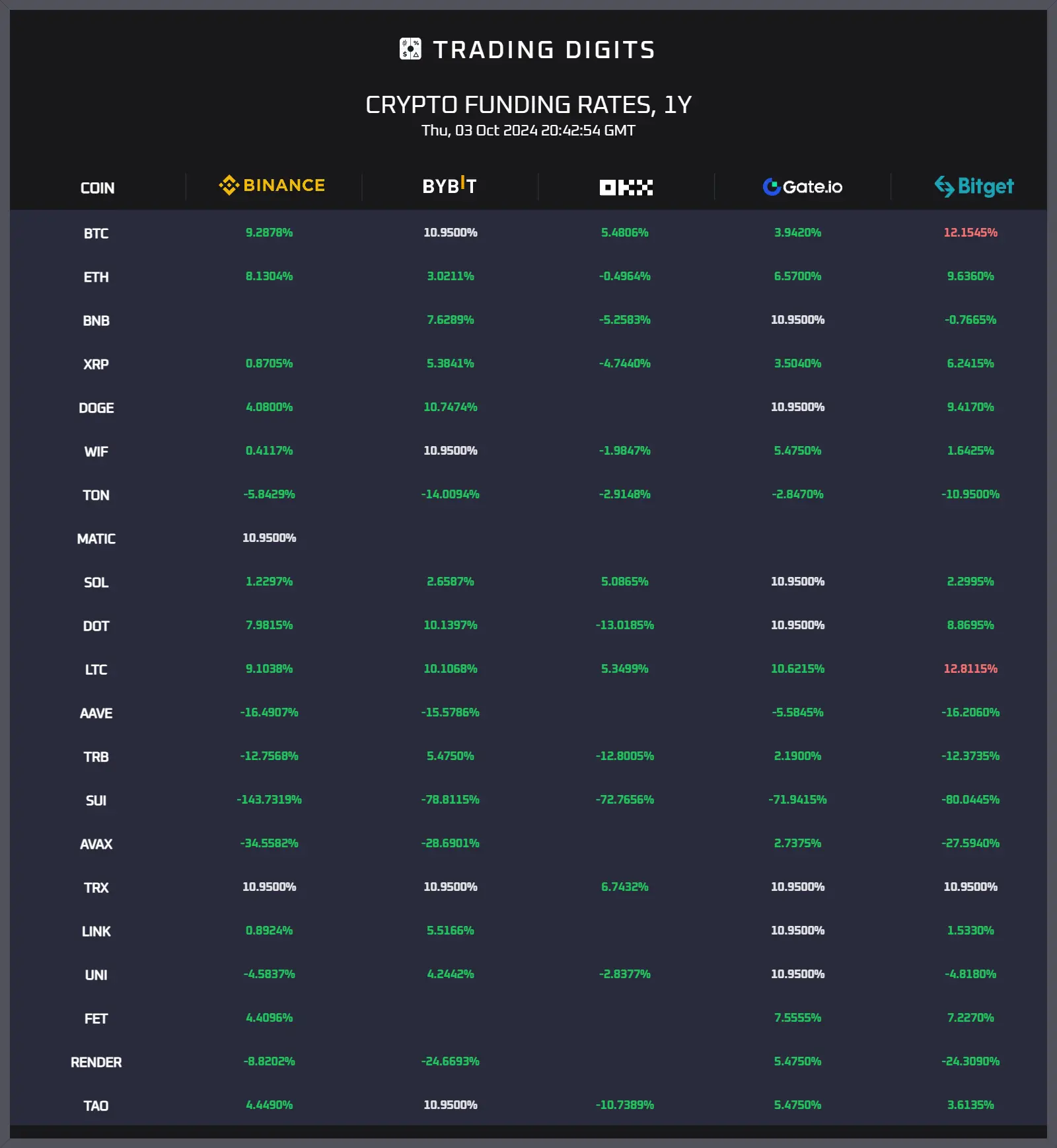
Task: Click the Trading Digits logo icon
Action: click(410, 49)
